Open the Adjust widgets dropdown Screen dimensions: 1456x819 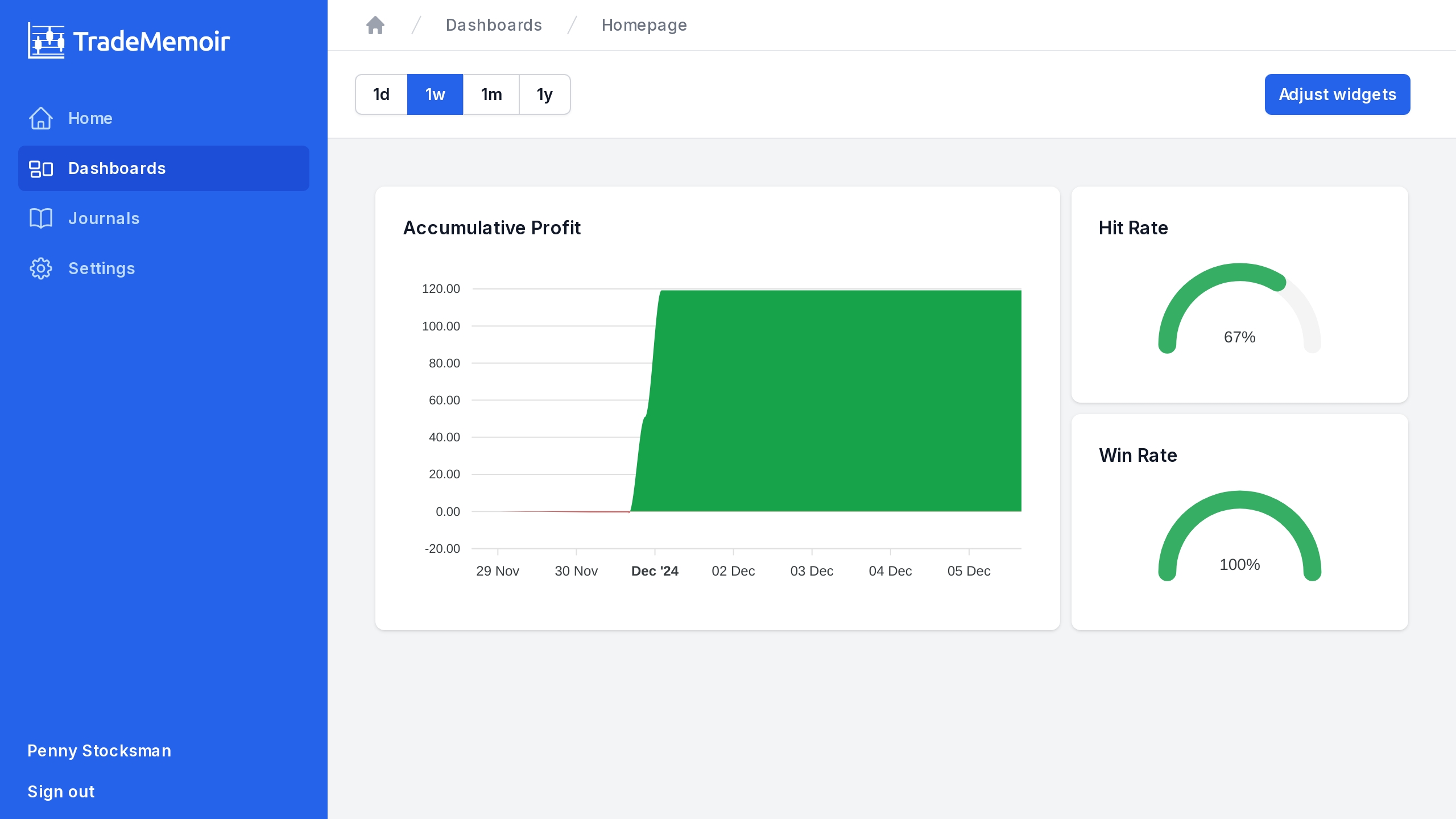click(x=1337, y=94)
